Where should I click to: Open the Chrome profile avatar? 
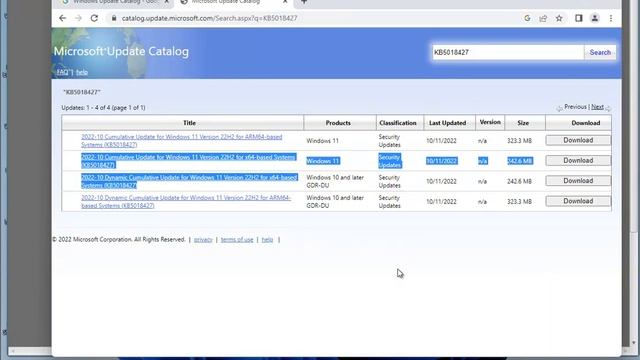595,18
